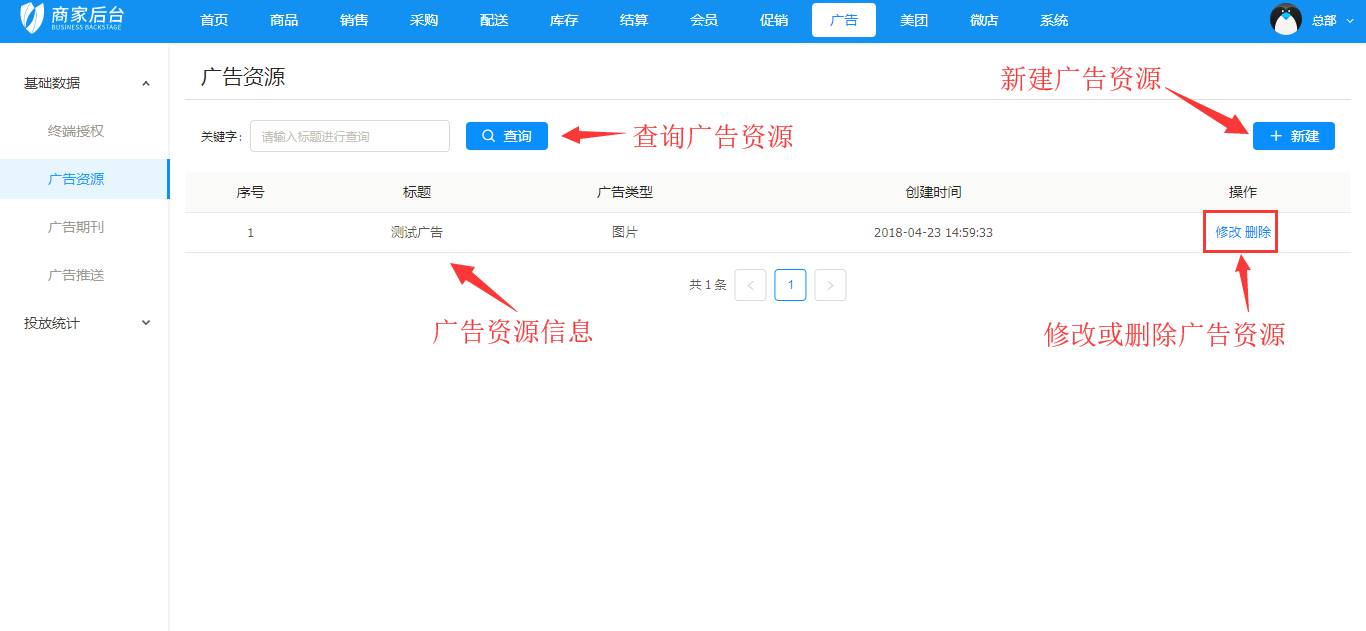This screenshot has height=631, width=1366.
Task: Click 修改 link for 测试广告 row
Action: pyautogui.click(x=1228, y=232)
